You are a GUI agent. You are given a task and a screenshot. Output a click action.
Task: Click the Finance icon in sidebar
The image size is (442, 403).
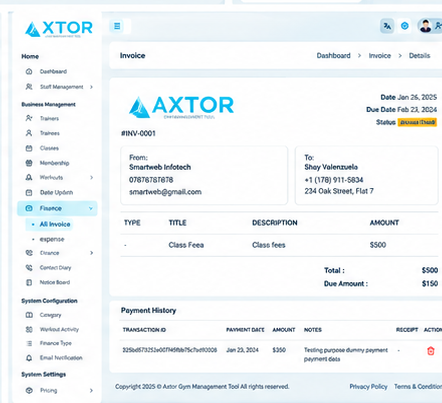point(29,208)
